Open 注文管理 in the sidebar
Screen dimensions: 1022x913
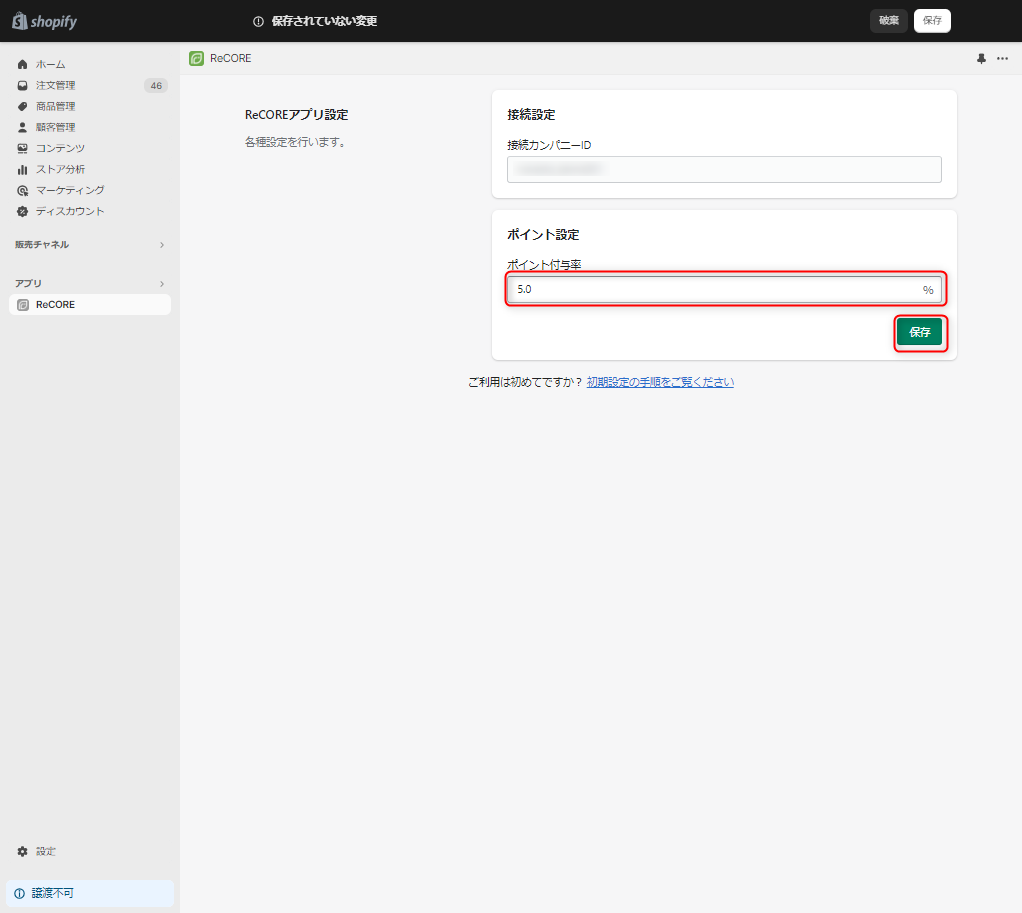55,85
